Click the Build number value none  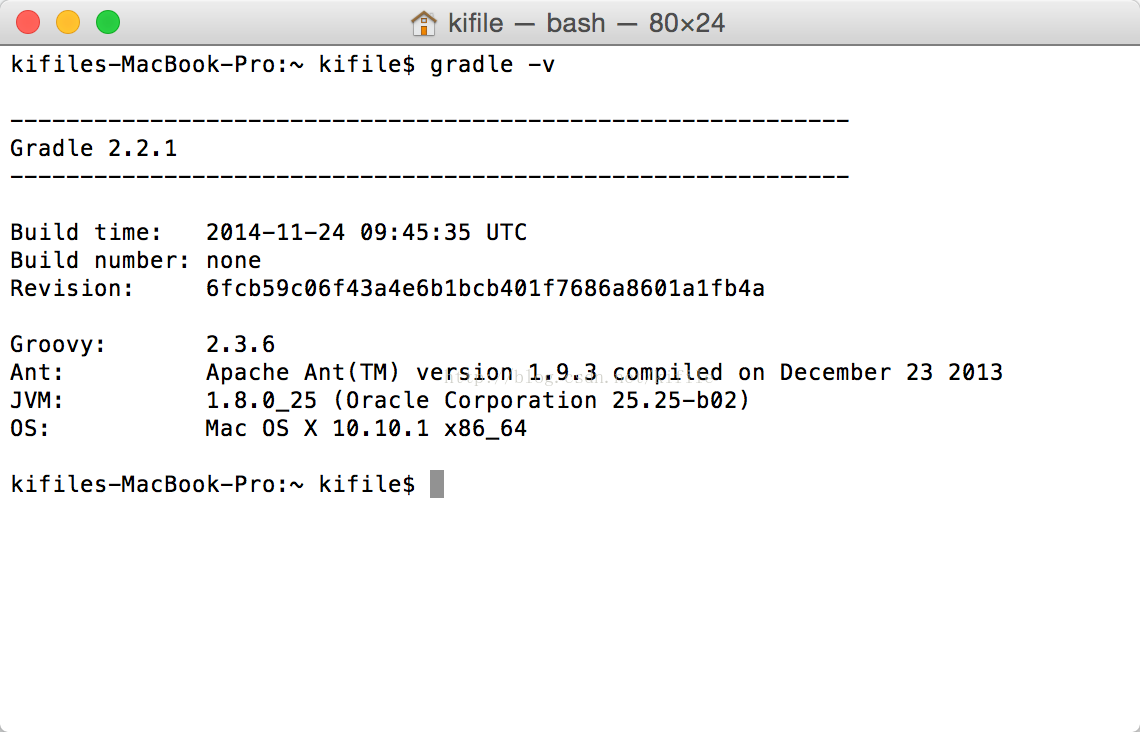233,260
